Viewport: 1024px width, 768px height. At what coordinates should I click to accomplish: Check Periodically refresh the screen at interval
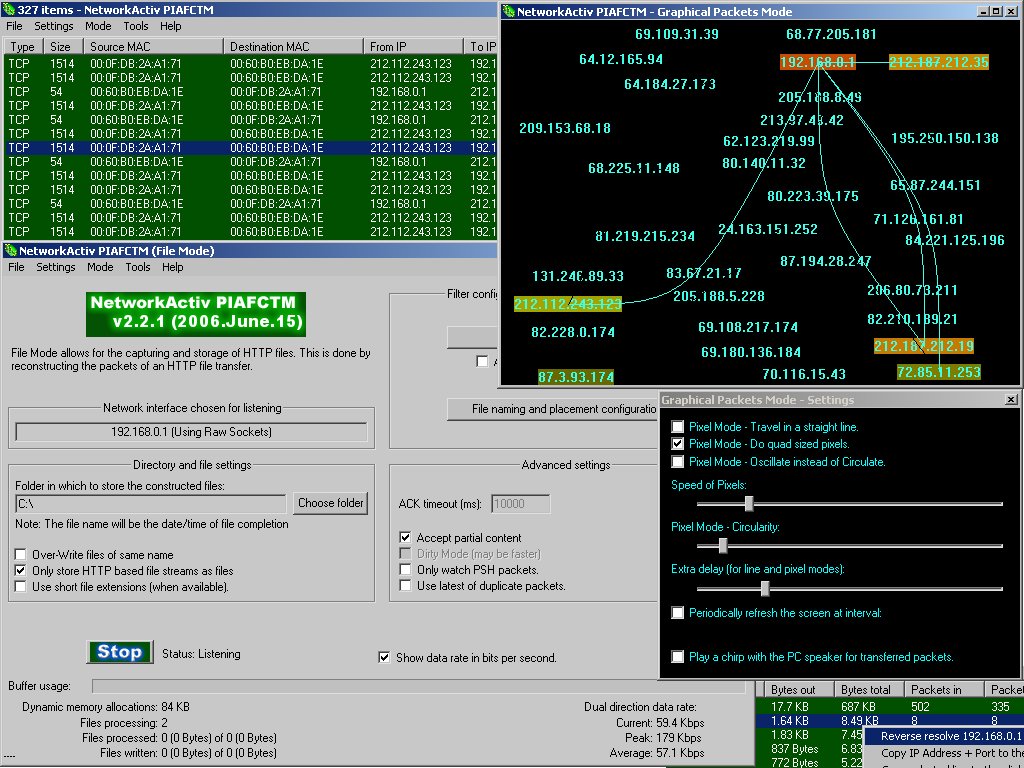pyautogui.click(x=675, y=613)
